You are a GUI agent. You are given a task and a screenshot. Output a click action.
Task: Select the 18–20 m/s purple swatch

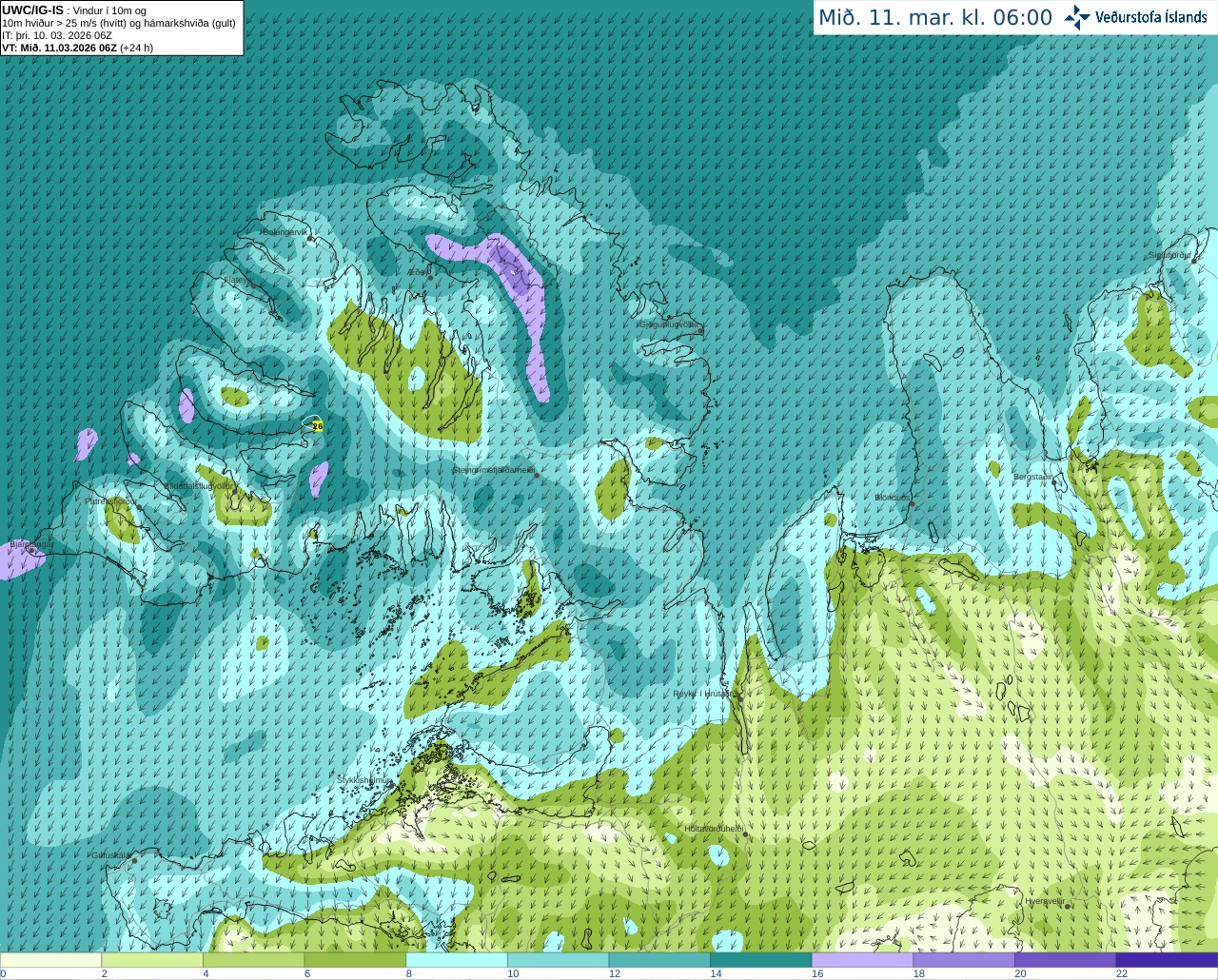click(x=964, y=960)
